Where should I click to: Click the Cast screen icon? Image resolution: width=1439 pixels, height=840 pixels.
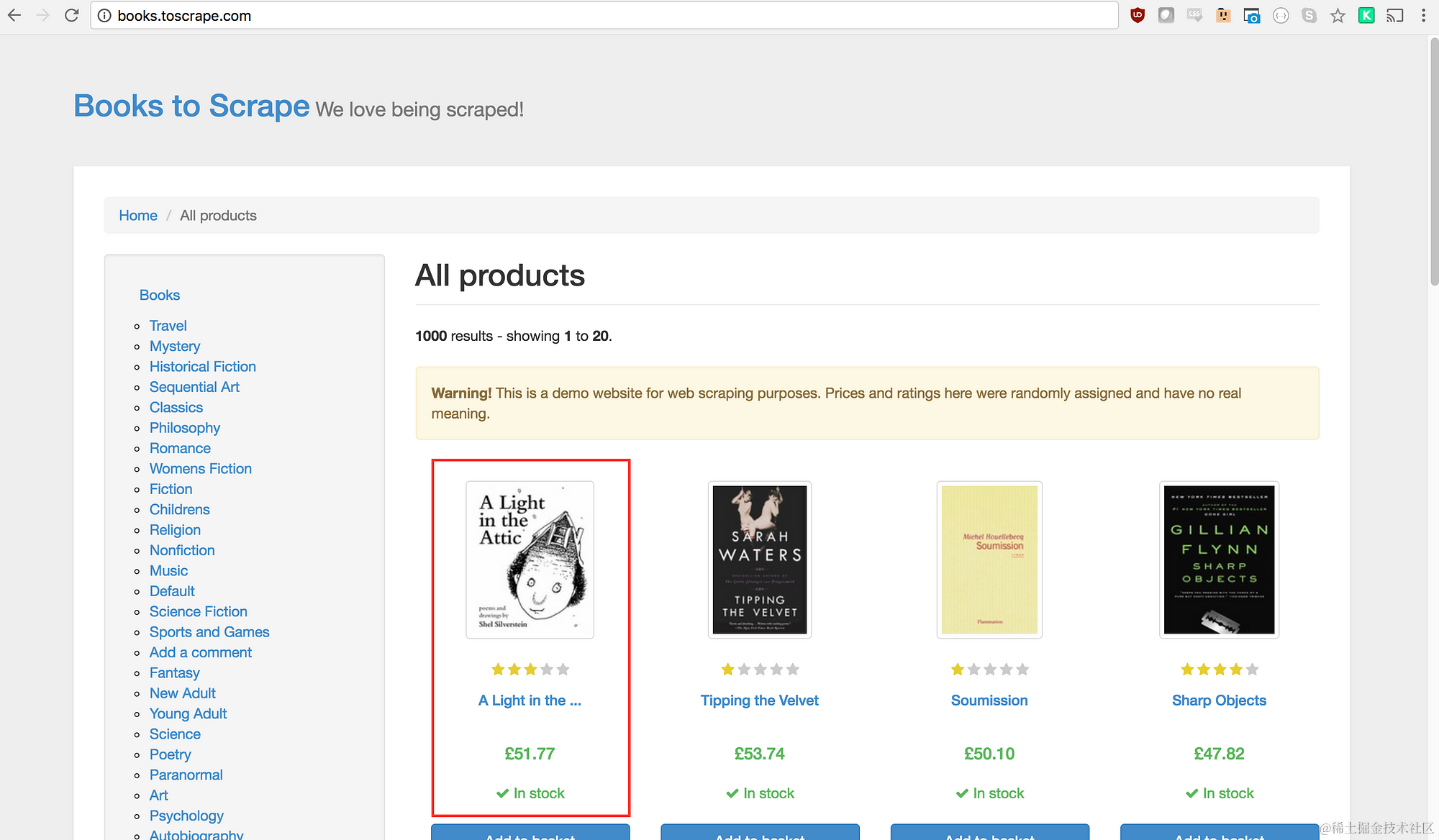[1395, 15]
